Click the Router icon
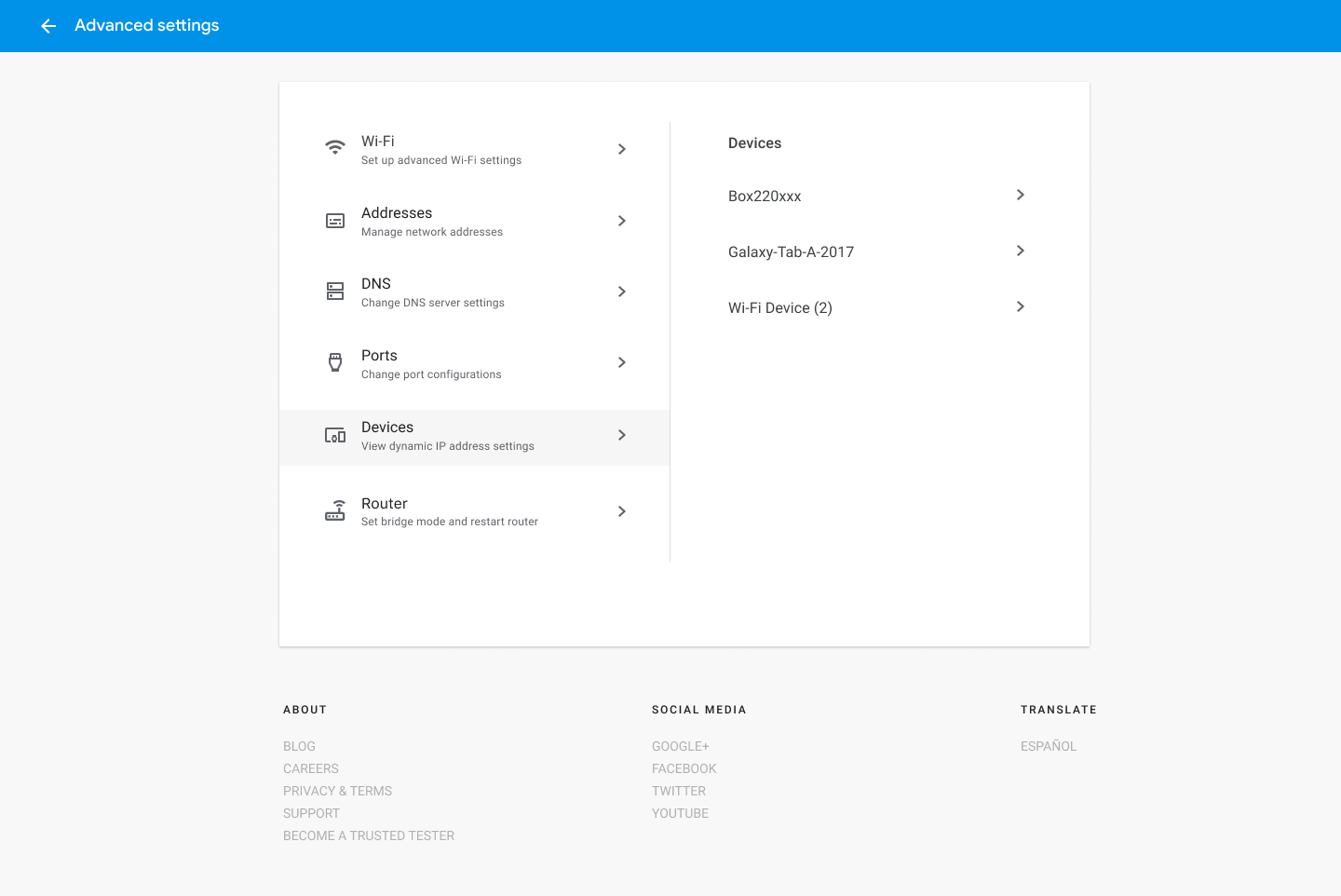 335,510
